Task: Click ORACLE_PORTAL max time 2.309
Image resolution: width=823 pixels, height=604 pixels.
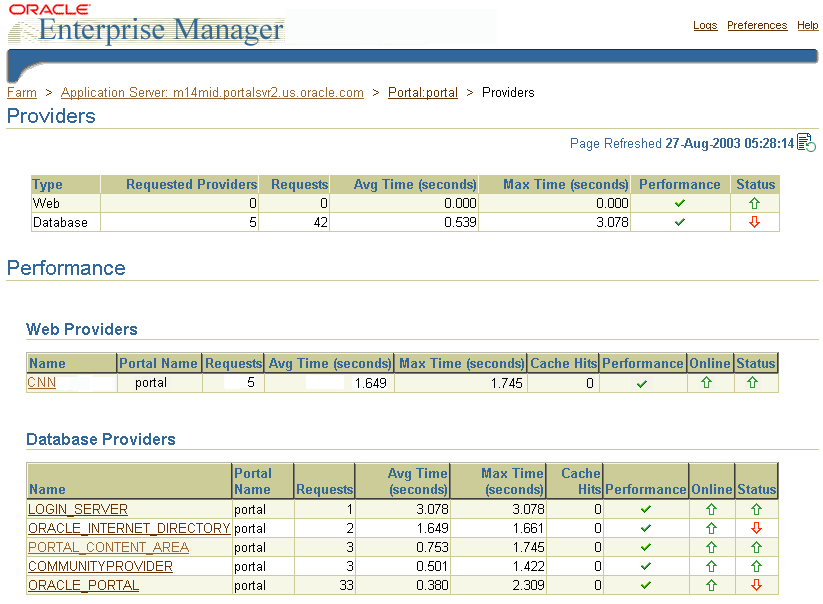Action: point(529,585)
